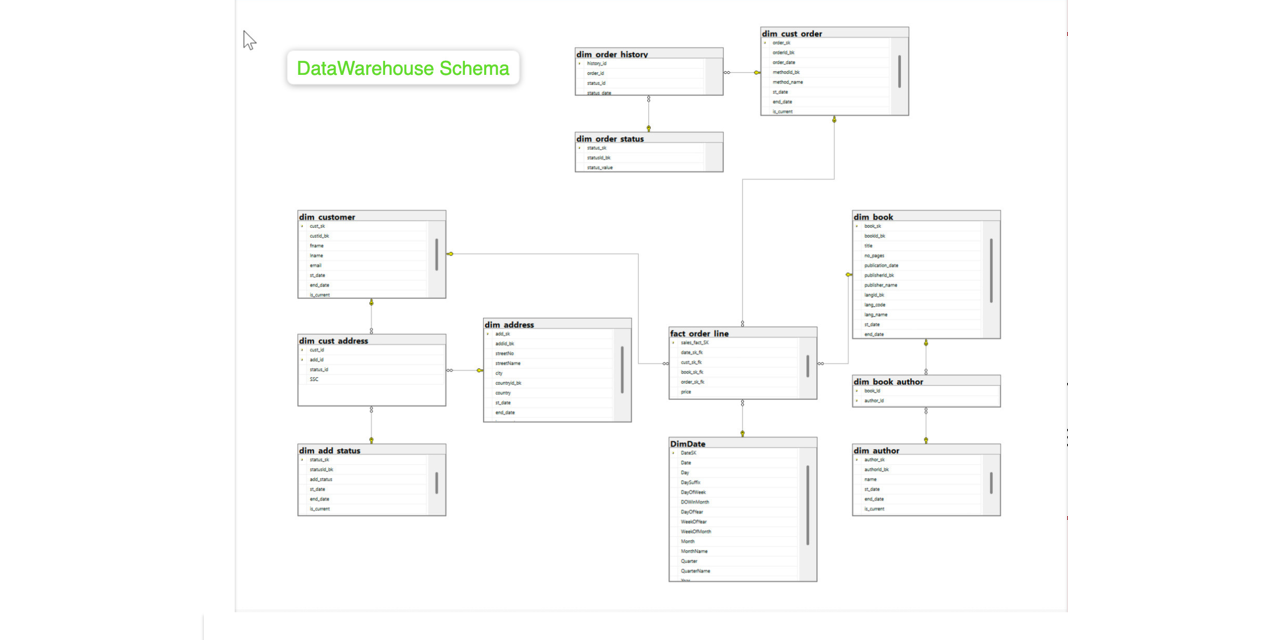Select the fact_order_line table title

tap(700, 333)
